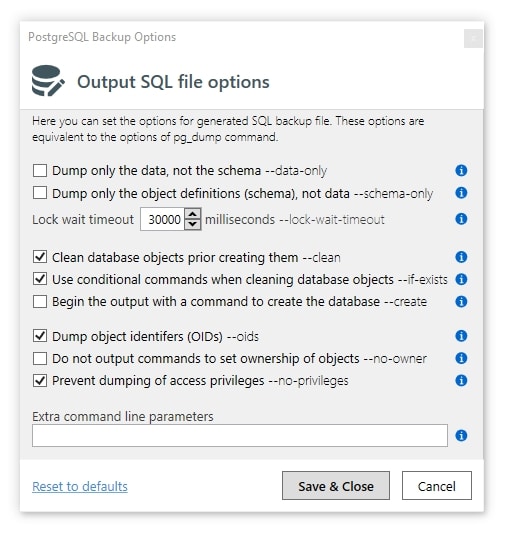Decrease lock wait timeout with down arrow
Image resolution: width=505 pixels, height=534 pixels.
pos(193,224)
